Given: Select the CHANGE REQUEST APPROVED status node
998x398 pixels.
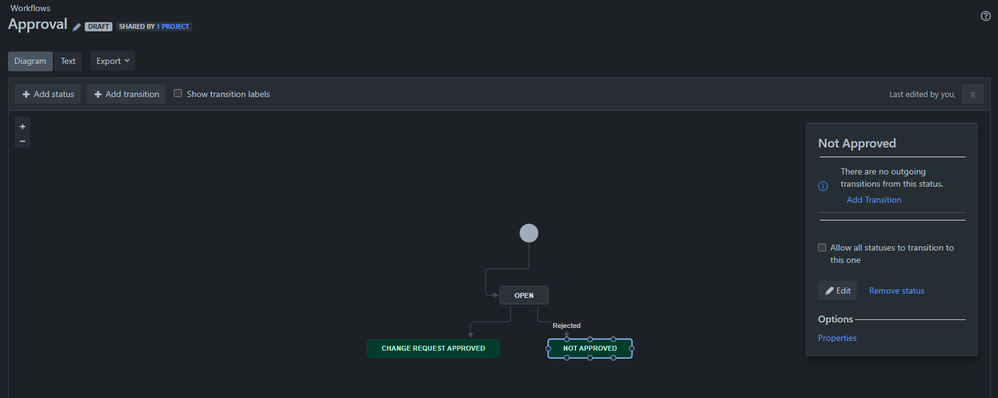Looking at the screenshot, I should pos(433,348).
